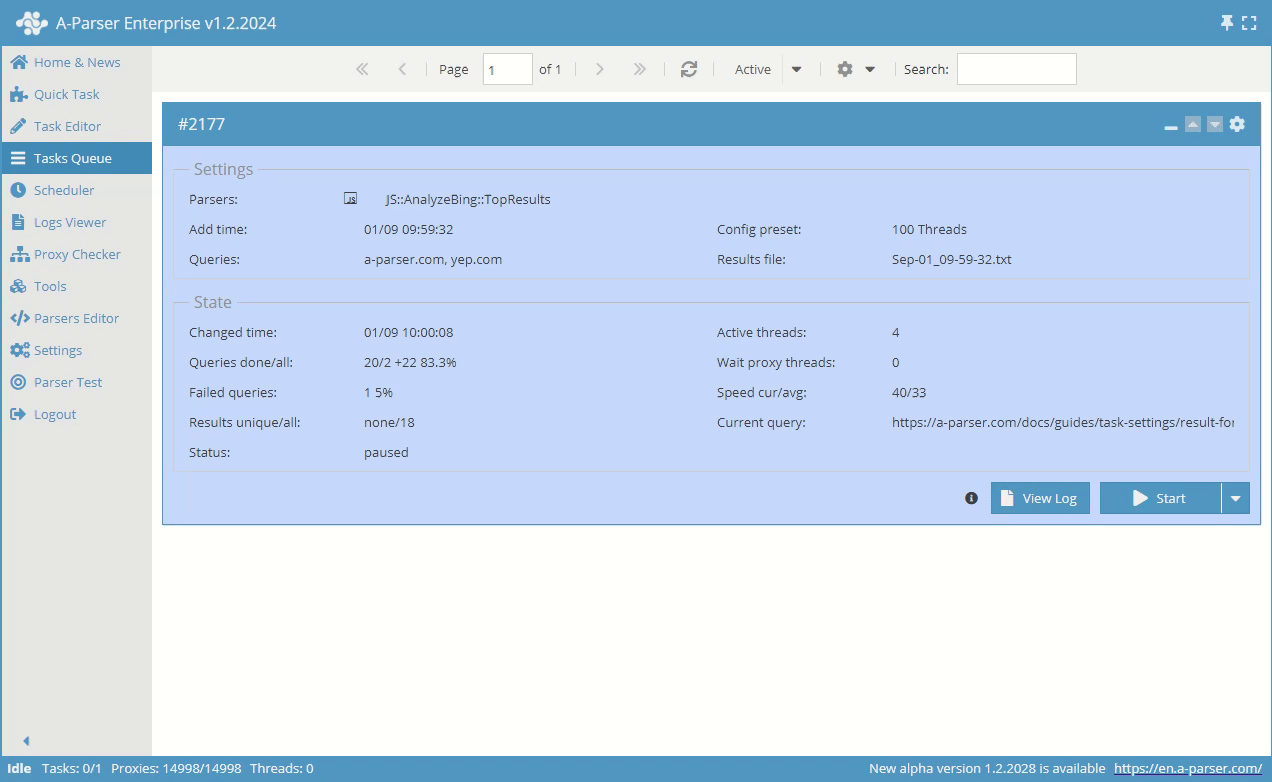Open task #2177 gear settings
This screenshot has height=782, width=1272.
coord(1237,124)
